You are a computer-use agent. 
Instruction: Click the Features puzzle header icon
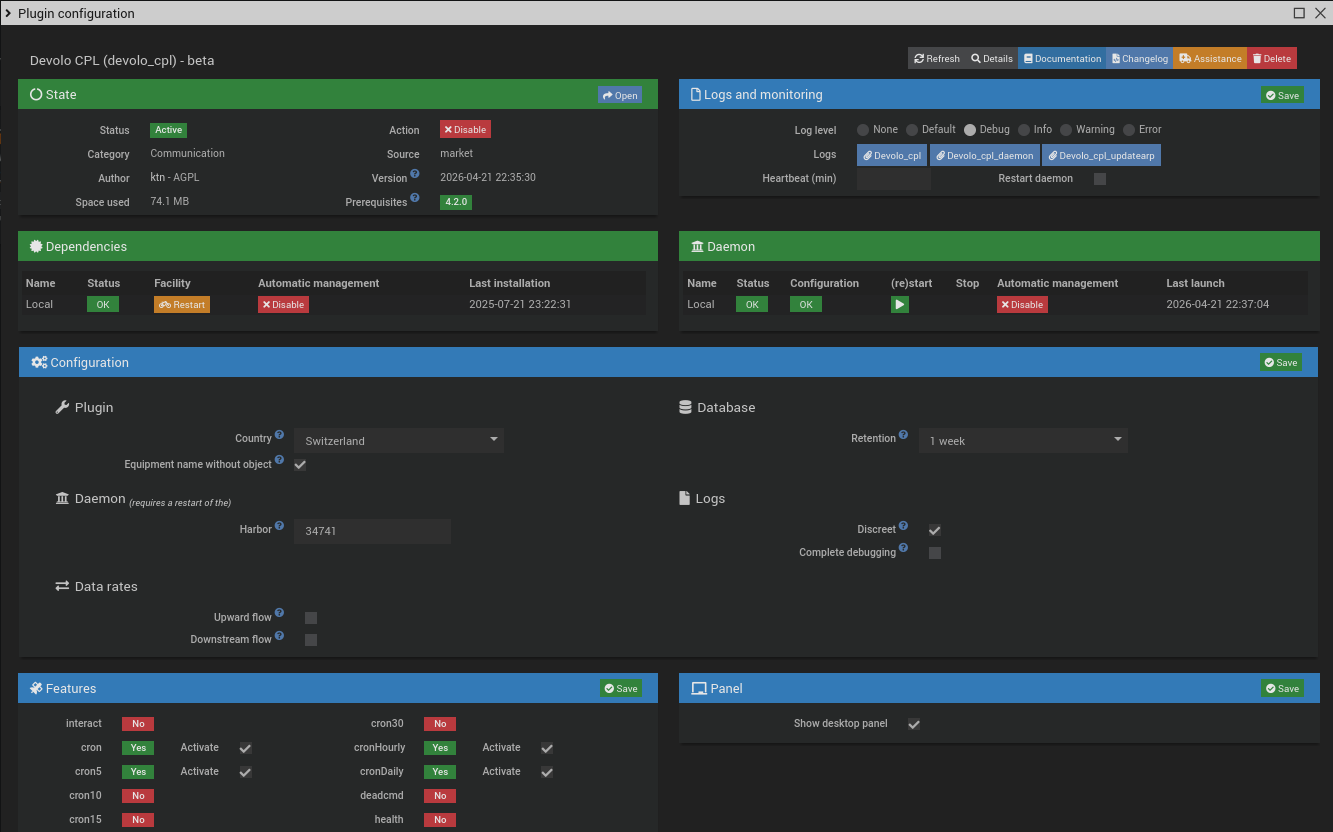click(x=36, y=689)
